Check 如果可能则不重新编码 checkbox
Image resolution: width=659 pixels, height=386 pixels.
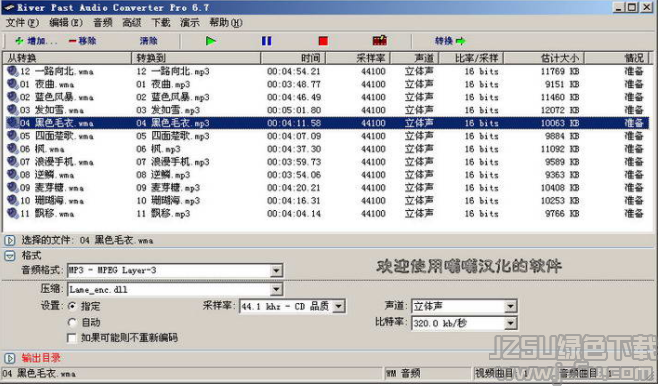[72, 338]
